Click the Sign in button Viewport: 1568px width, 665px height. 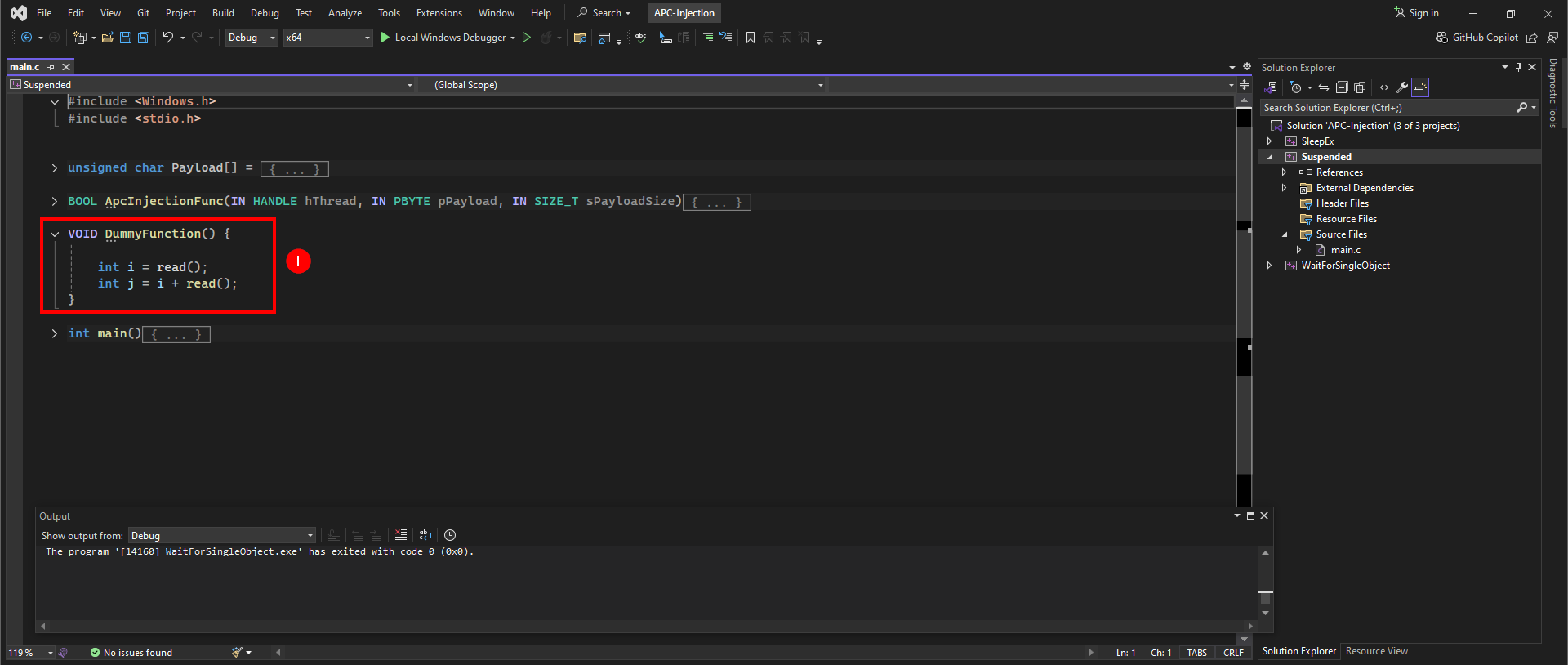pyautogui.click(x=1417, y=13)
